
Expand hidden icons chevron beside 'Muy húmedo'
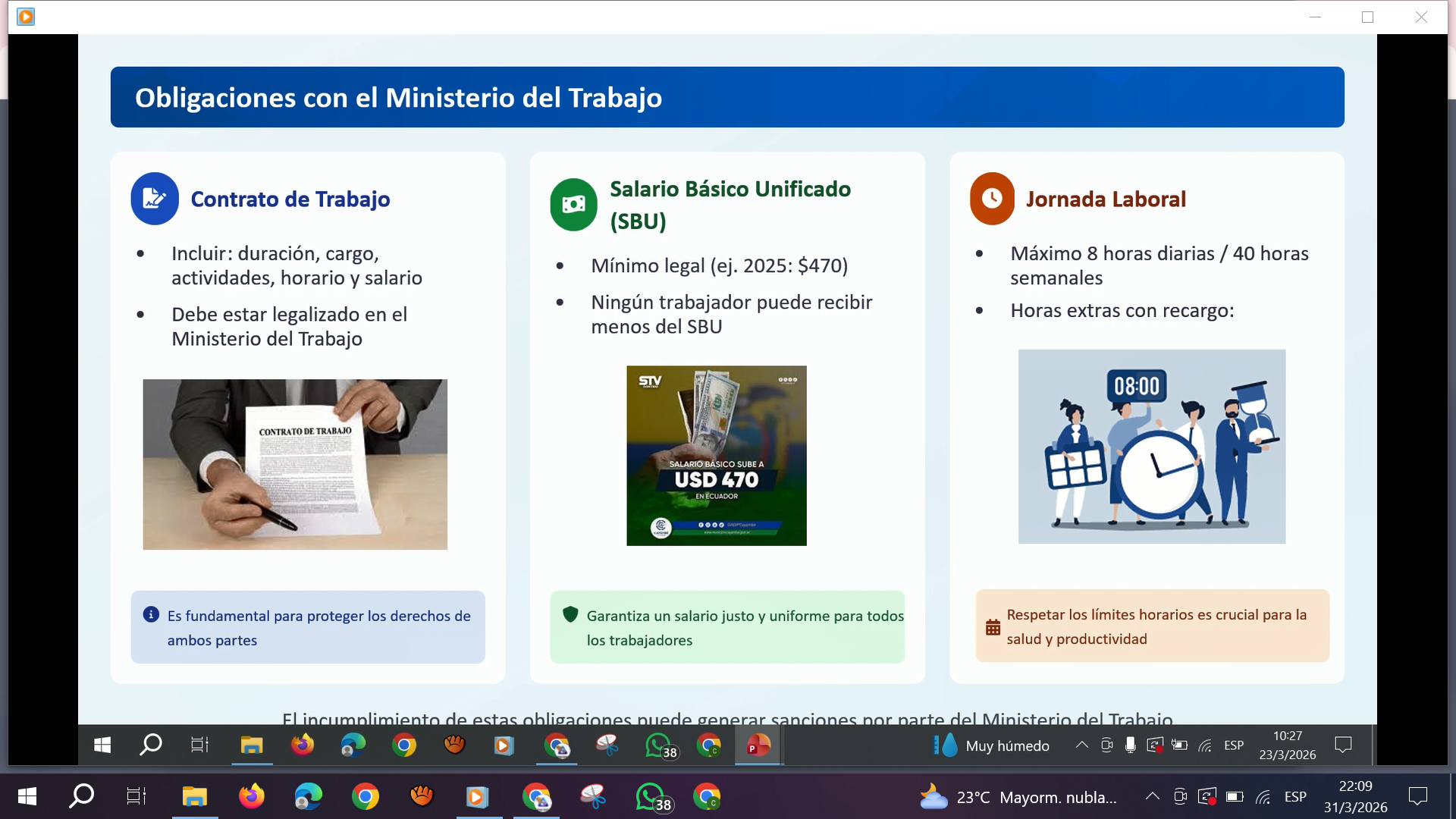1081,745
